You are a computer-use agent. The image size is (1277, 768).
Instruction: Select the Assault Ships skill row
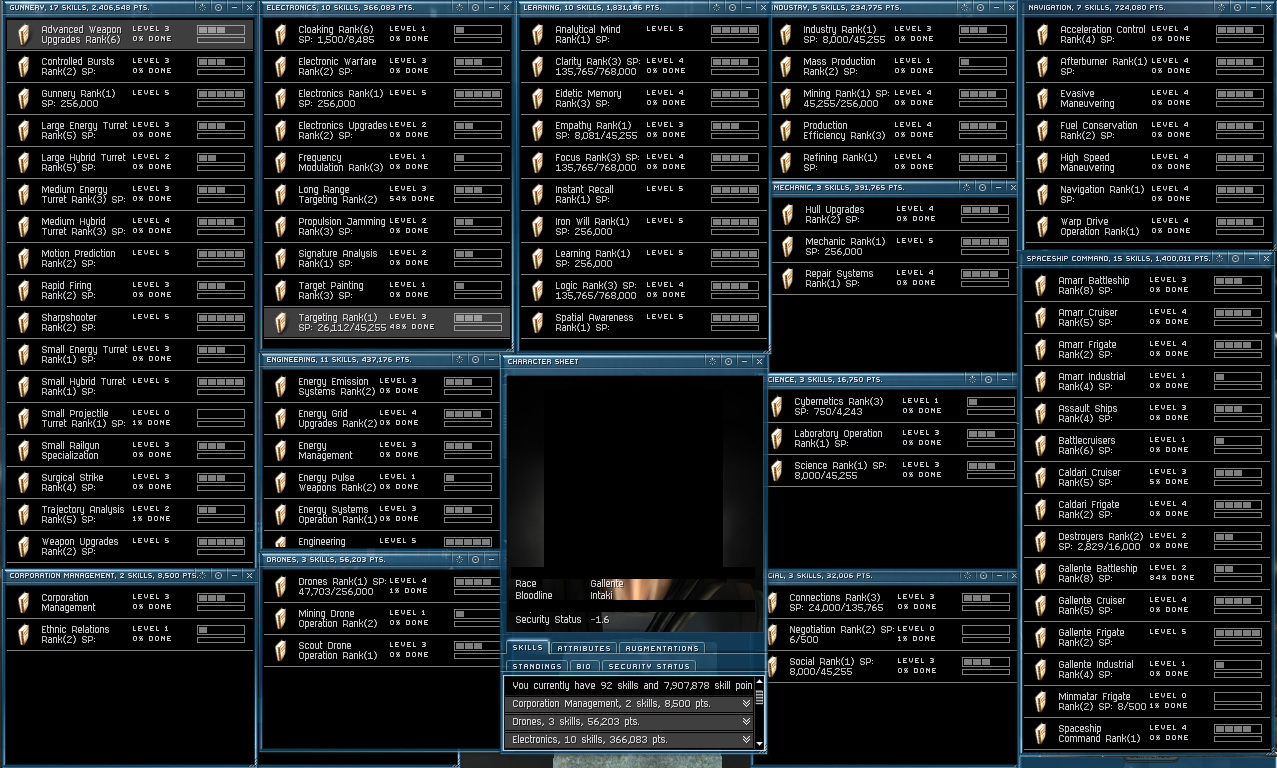click(x=1147, y=414)
